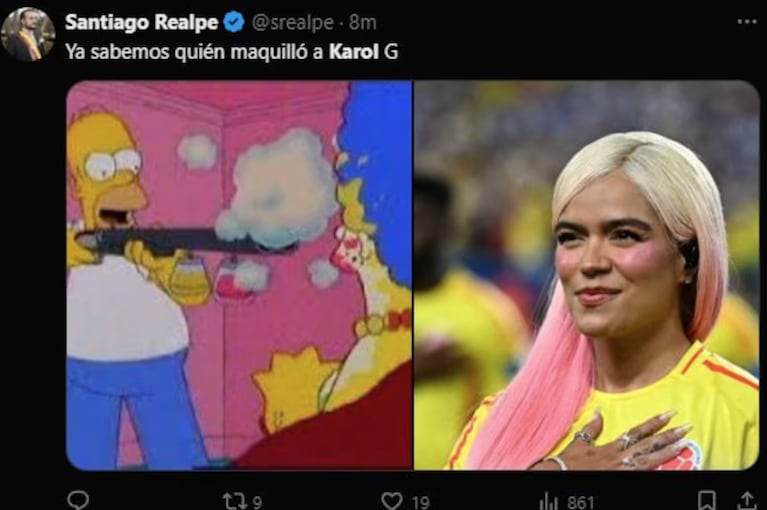Image resolution: width=767 pixels, height=510 pixels.
Task: Click the like count showing 19
Action: click(x=420, y=501)
